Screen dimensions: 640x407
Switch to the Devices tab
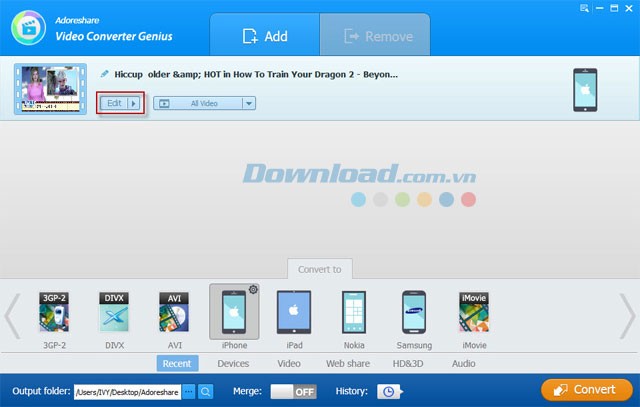click(233, 363)
